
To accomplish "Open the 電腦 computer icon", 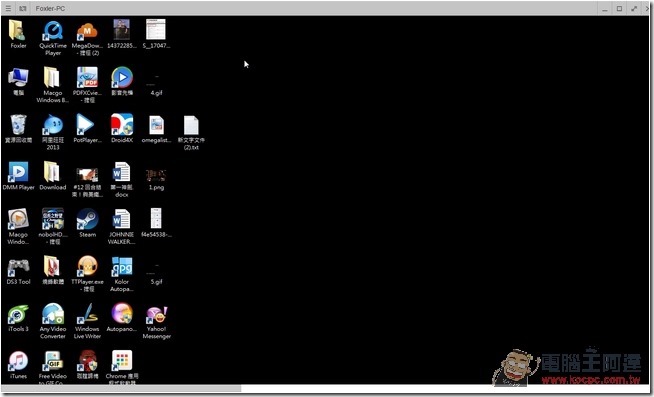I will [18, 78].
